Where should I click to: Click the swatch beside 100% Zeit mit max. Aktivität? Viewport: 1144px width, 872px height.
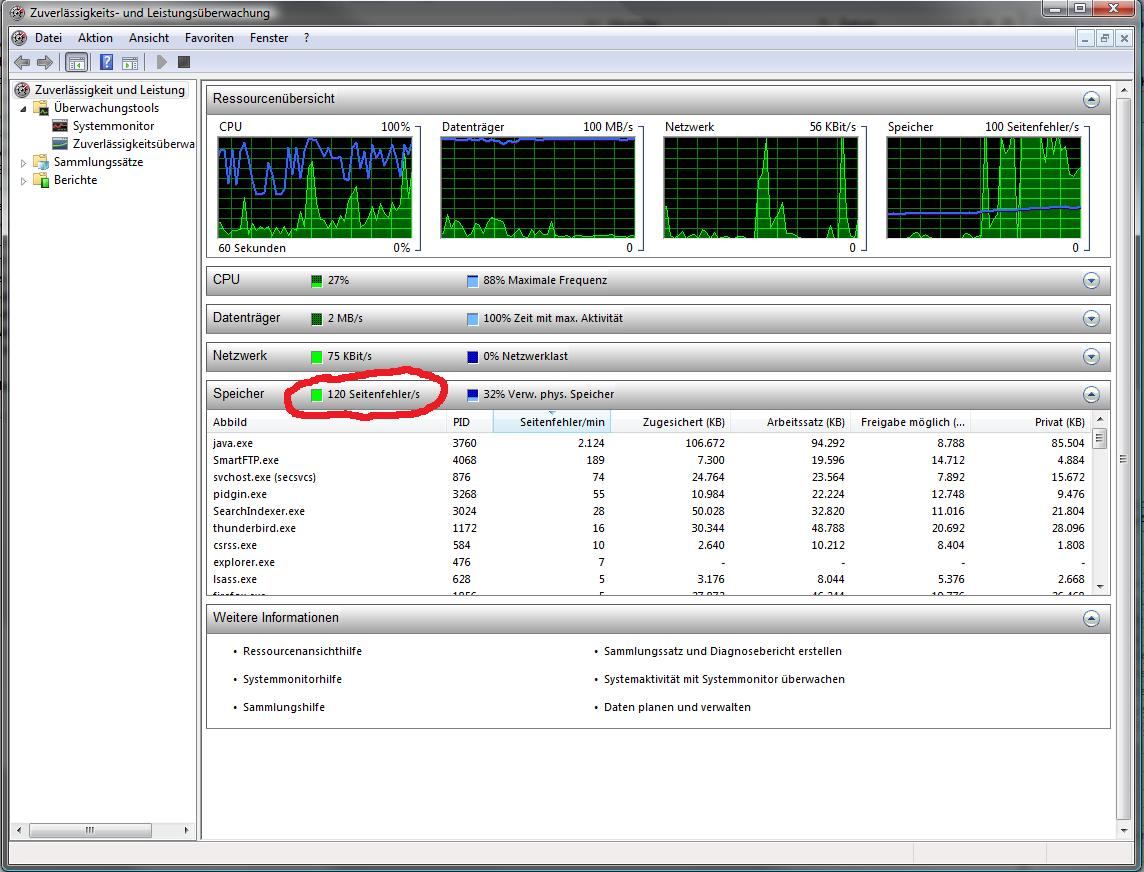473,319
